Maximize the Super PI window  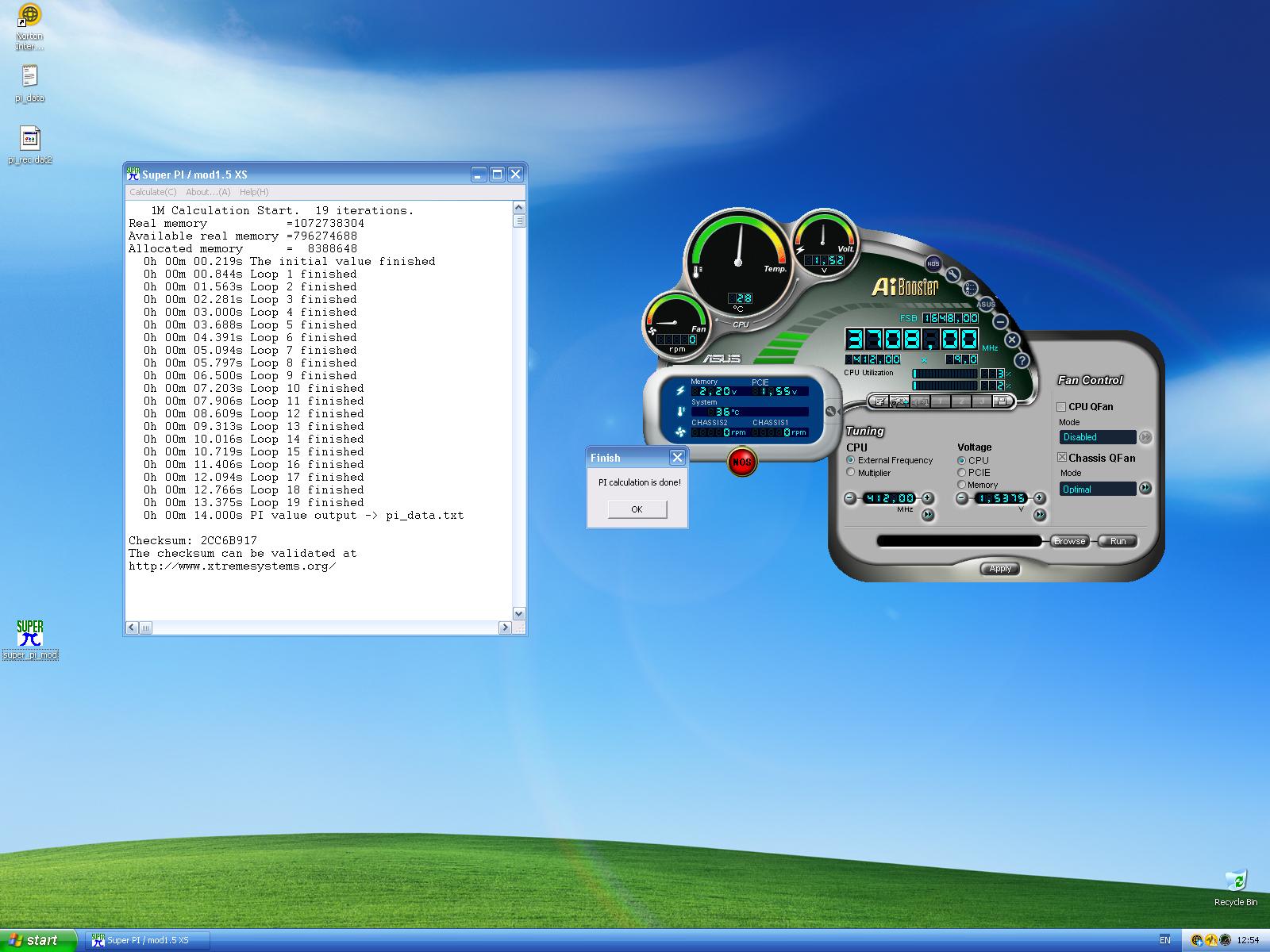[x=497, y=174]
